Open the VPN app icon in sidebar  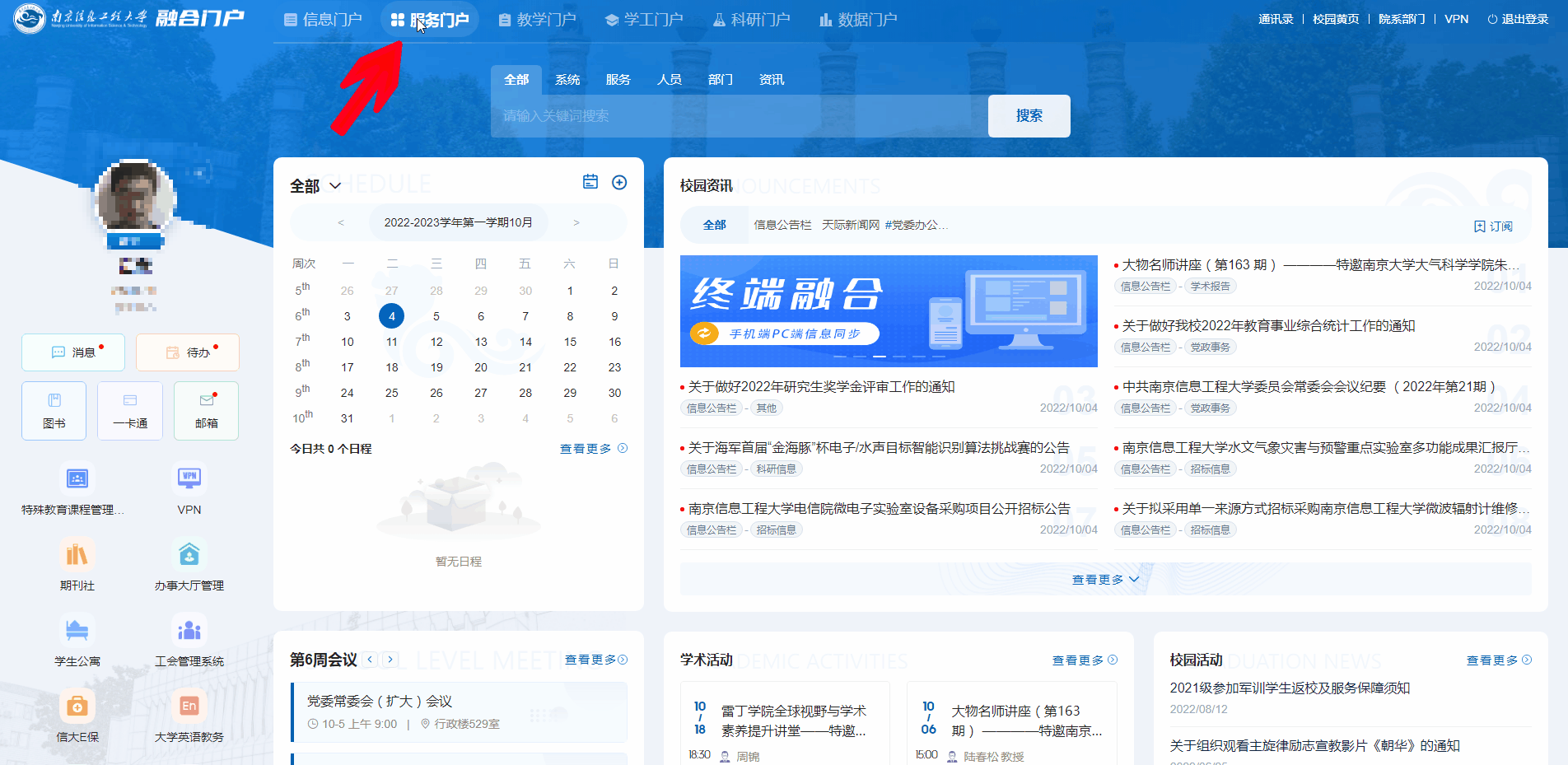[189, 479]
